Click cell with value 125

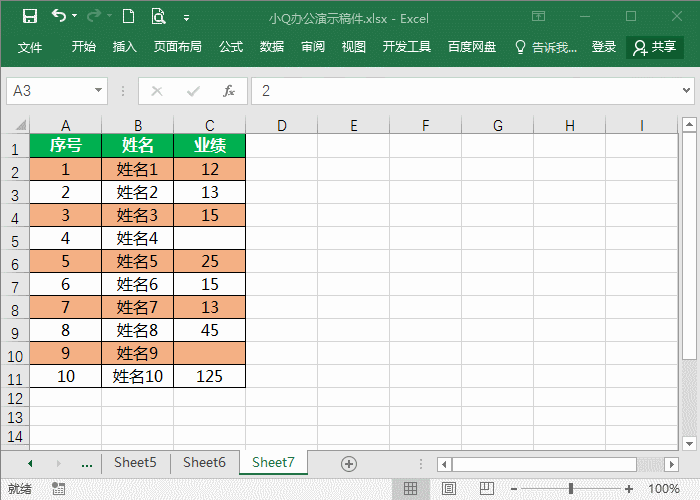coord(209,376)
